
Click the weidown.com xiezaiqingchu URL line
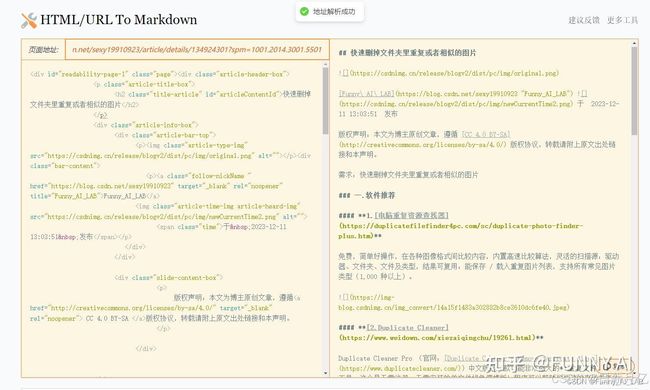point(441,338)
